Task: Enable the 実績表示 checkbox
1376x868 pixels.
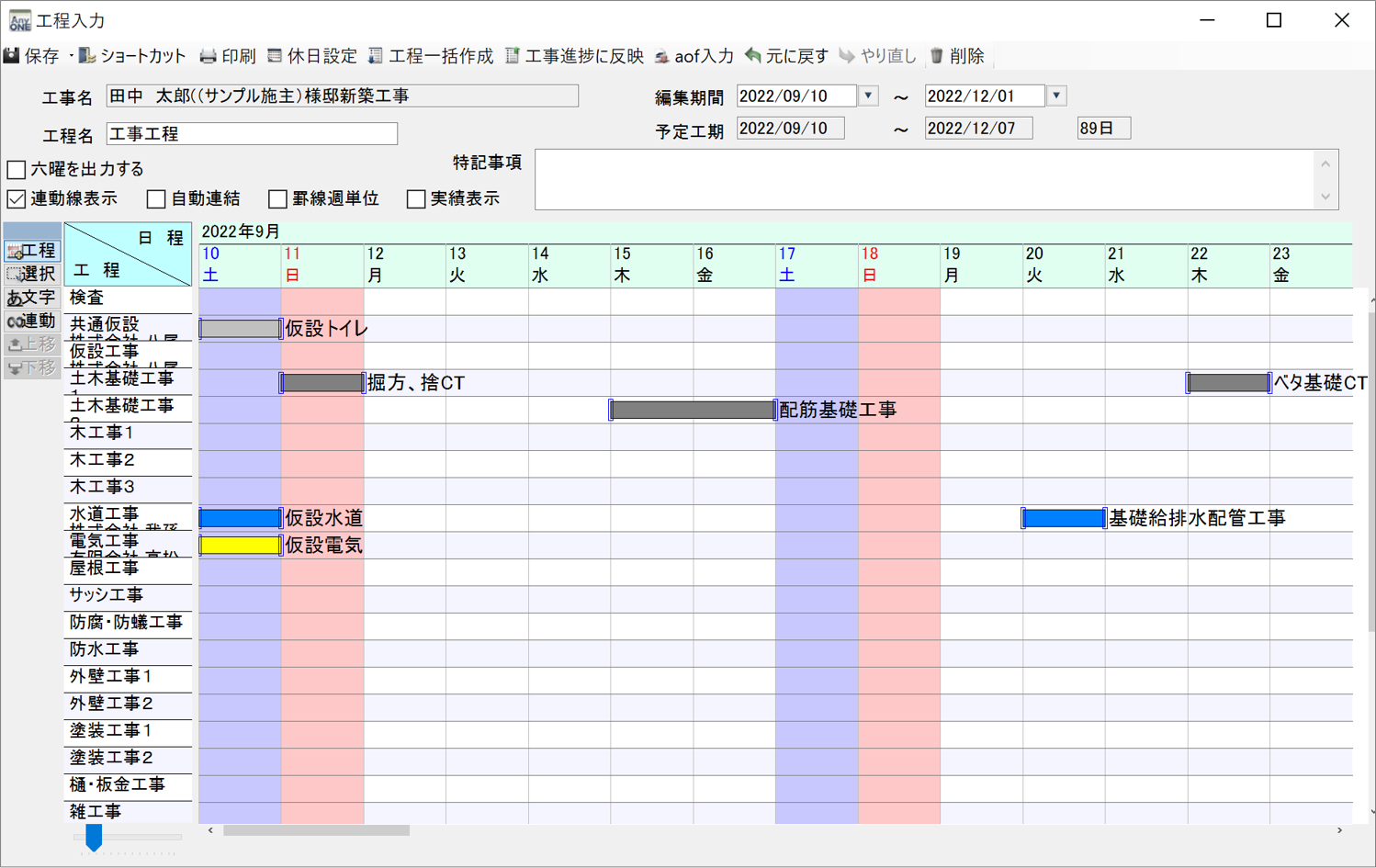Action: coord(416,198)
